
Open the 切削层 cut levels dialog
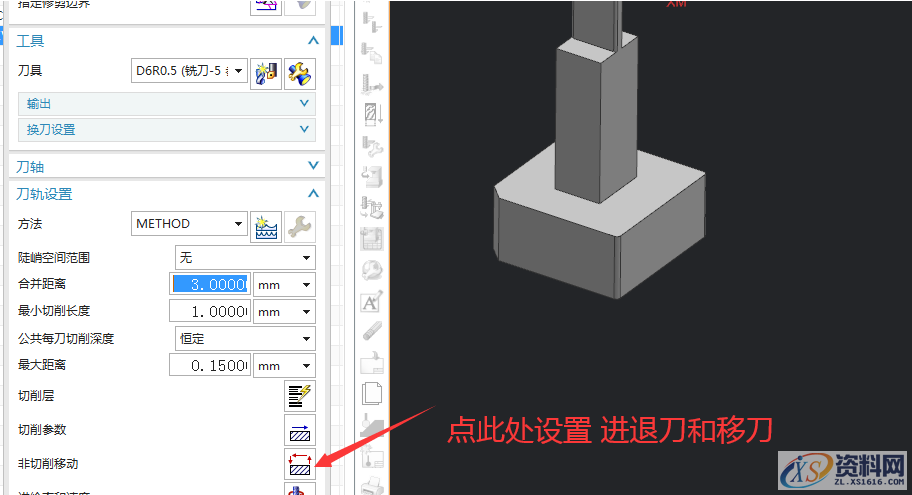click(300, 396)
